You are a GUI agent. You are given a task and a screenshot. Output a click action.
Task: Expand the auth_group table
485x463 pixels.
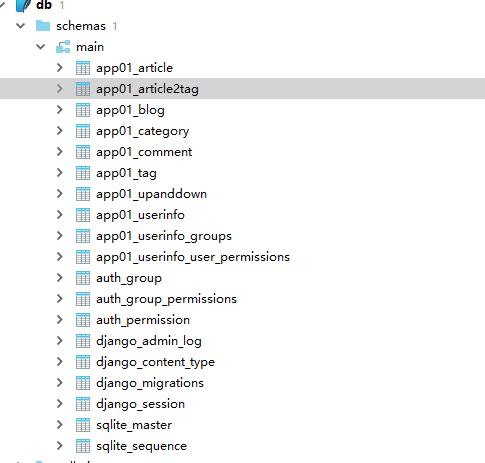[60, 278]
